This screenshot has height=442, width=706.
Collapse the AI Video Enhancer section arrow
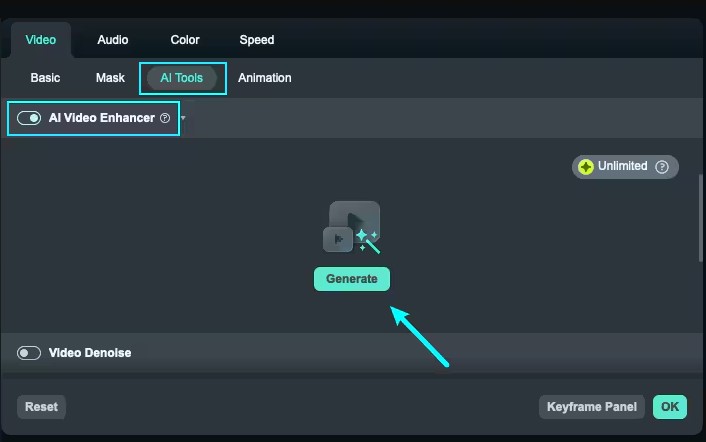pos(183,118)
